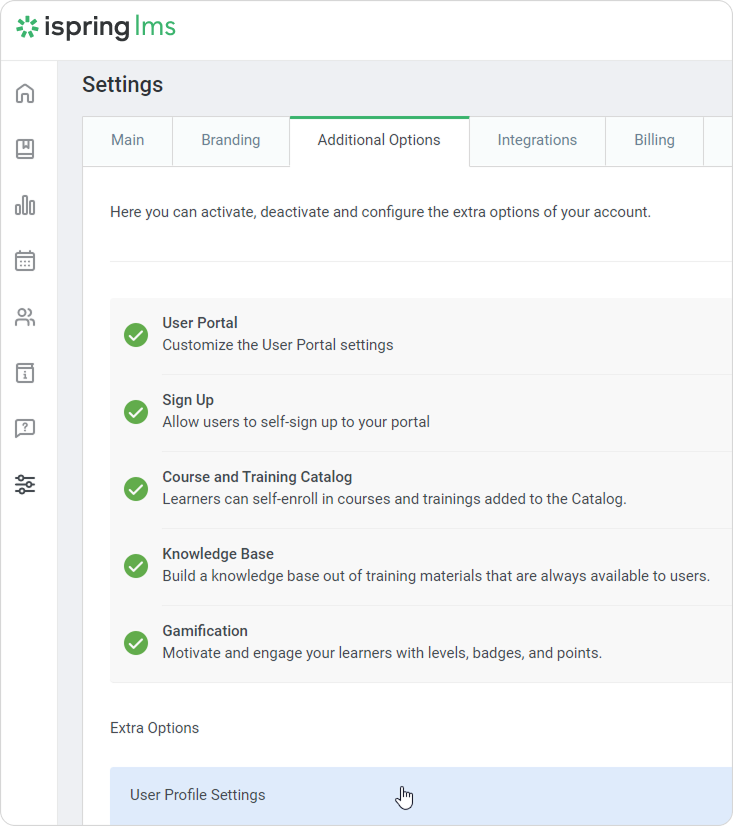Open the Calendar icon in sidebar
This screenshot has width=733, height=826.
25,261
